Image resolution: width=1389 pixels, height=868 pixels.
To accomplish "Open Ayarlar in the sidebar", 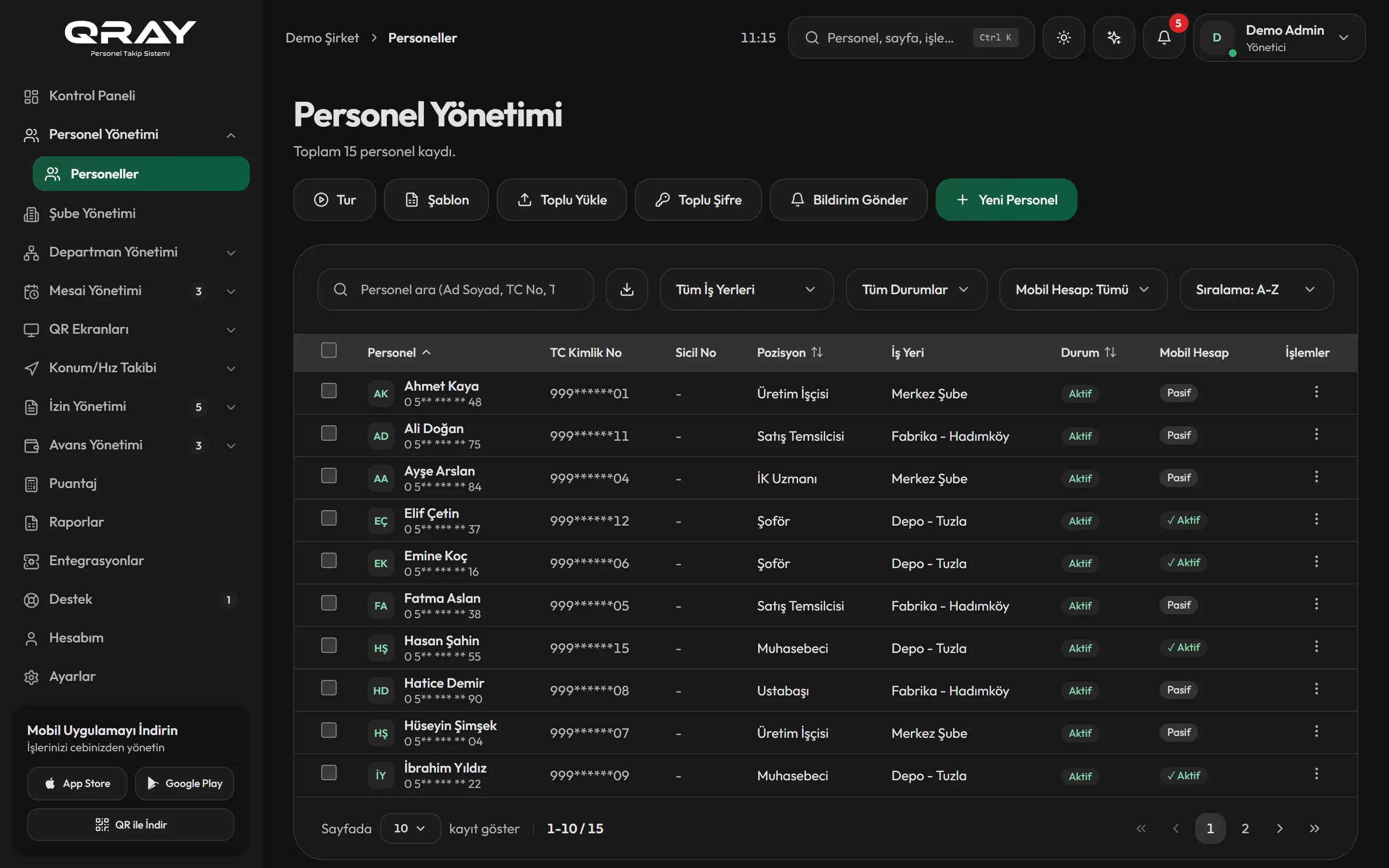I will pos(131,677).
